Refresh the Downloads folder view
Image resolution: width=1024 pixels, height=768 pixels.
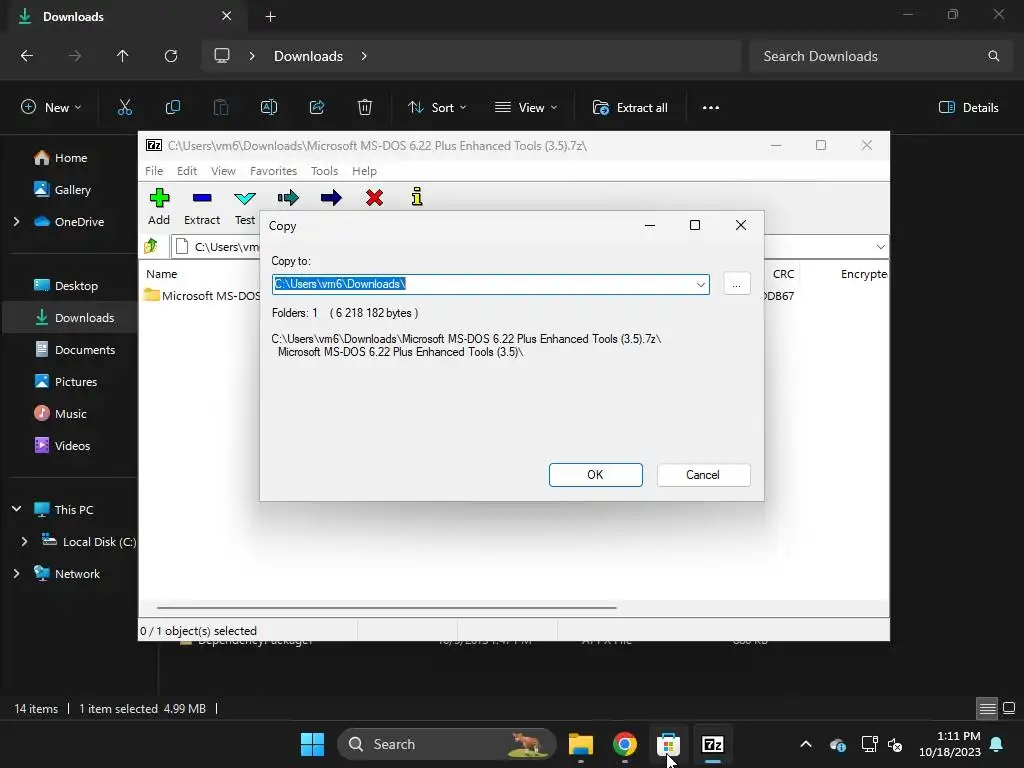(x=171, y=56)
